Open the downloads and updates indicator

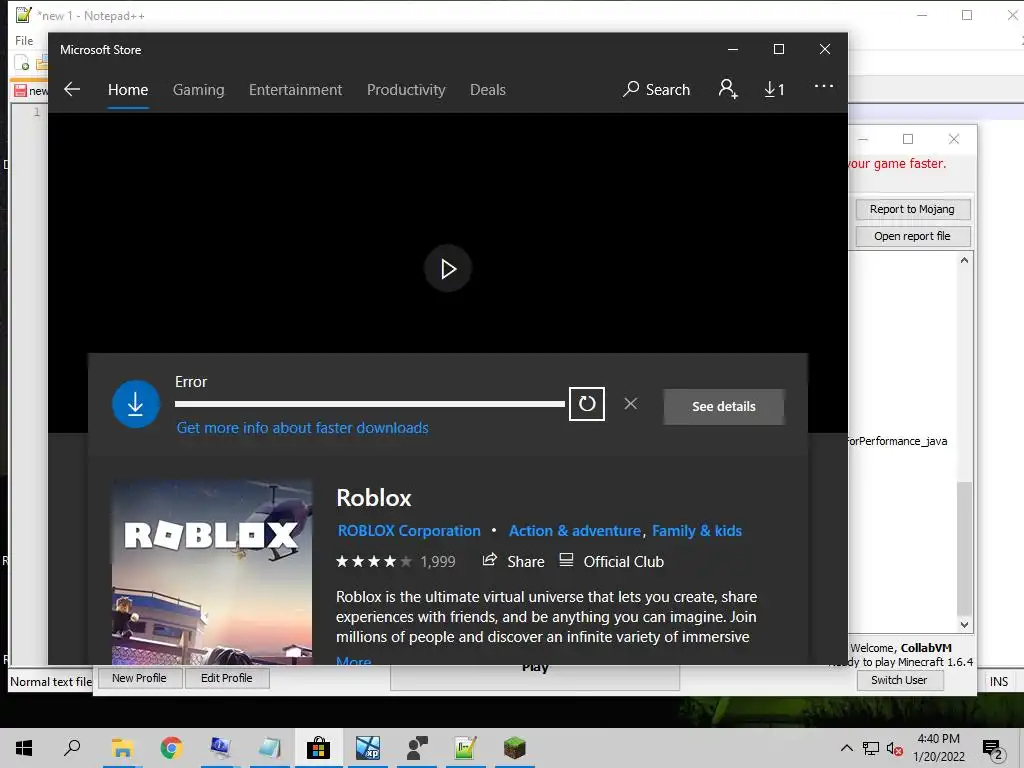(x=775, y=89)
